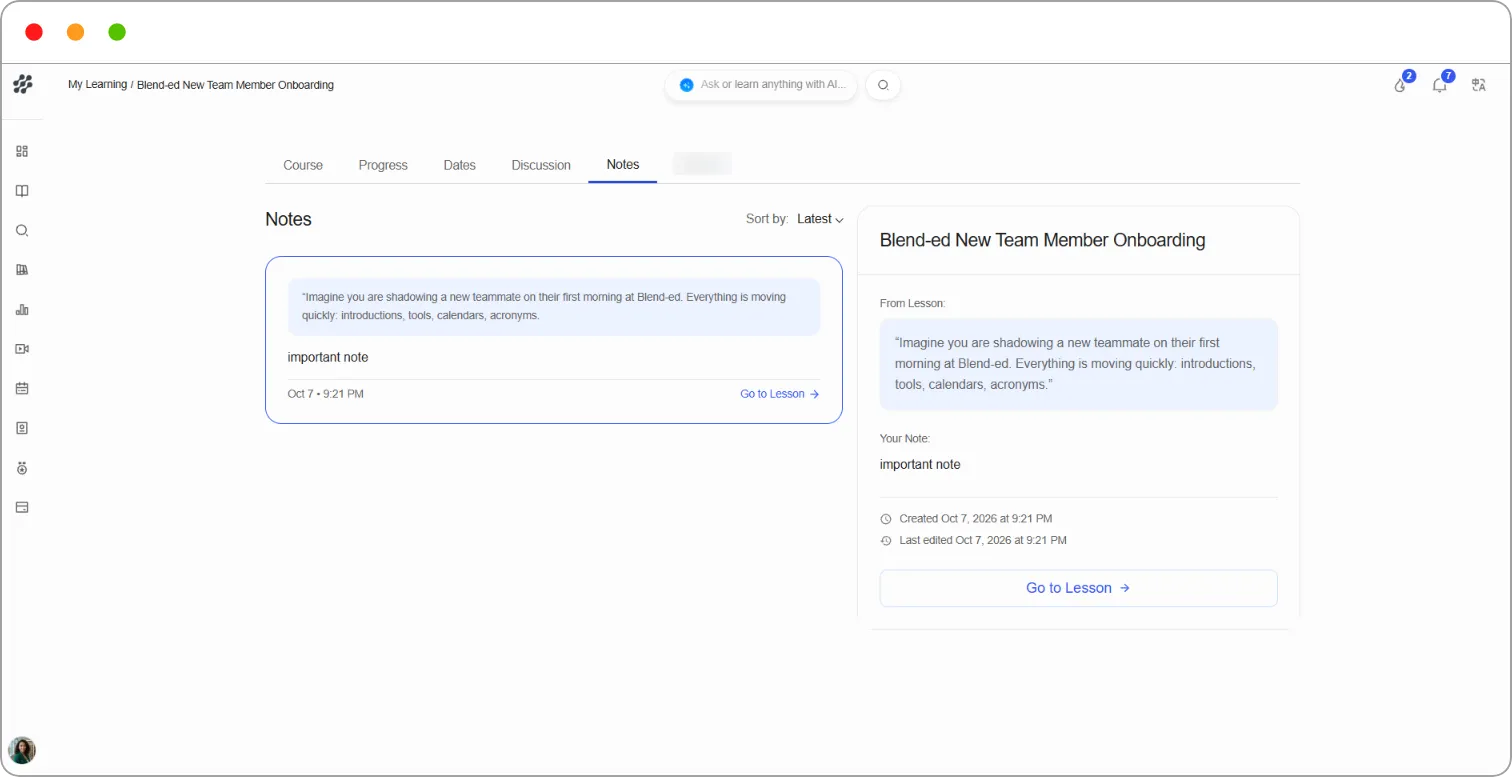Click the Go to Lesson button in detail panel
Viewport: 1512px width, 777px height.
(x=1078, y=588)
